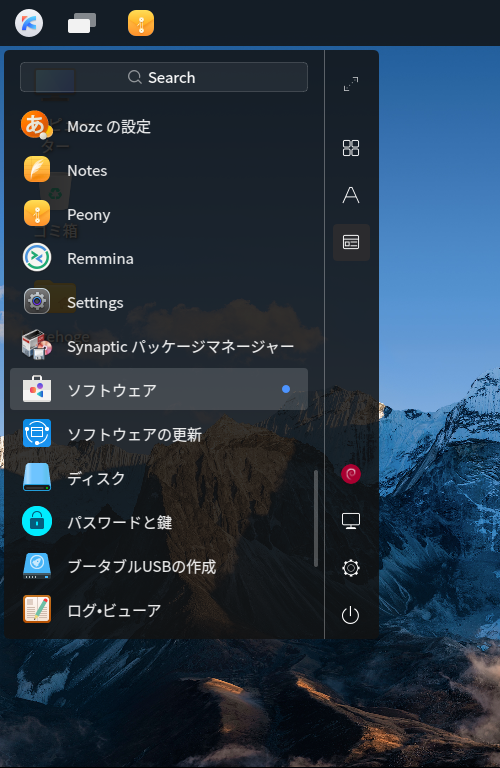Select the Remmina text label
This screenshot has width=500, height=768.
(100, 259)
